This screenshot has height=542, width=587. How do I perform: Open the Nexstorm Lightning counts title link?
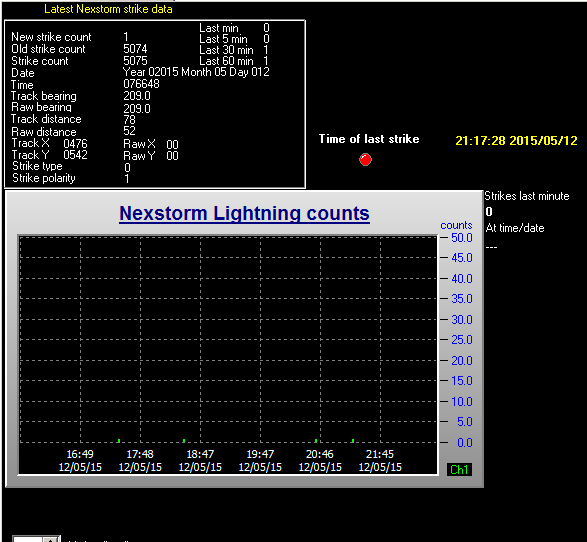click(244, 214)
